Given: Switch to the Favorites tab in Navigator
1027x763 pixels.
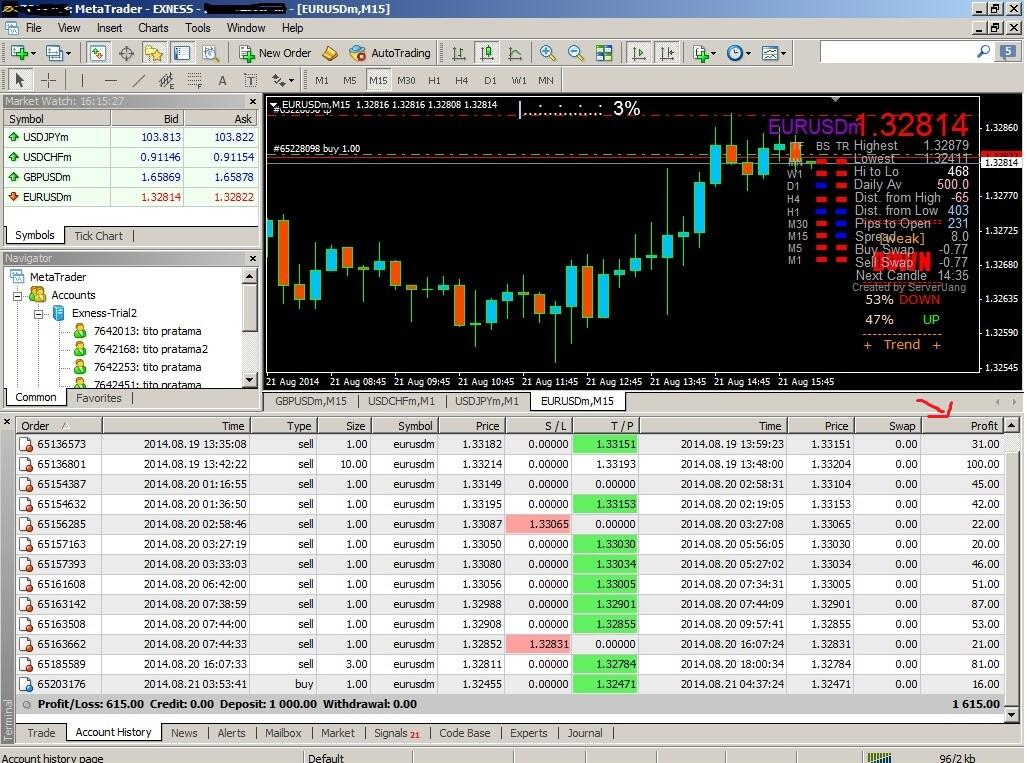Looking at the screenshot, I should point(98,398).
